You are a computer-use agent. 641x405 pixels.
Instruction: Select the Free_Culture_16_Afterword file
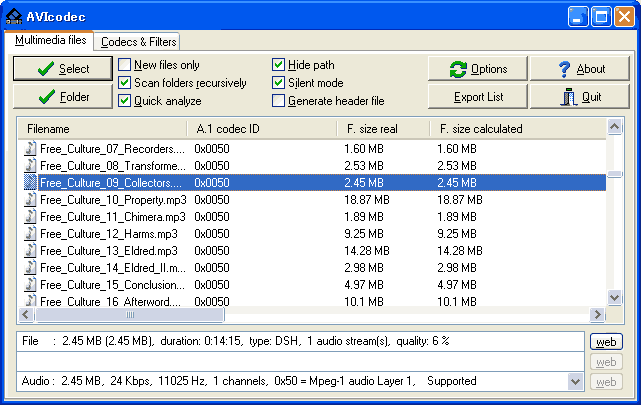pos(110,301)
